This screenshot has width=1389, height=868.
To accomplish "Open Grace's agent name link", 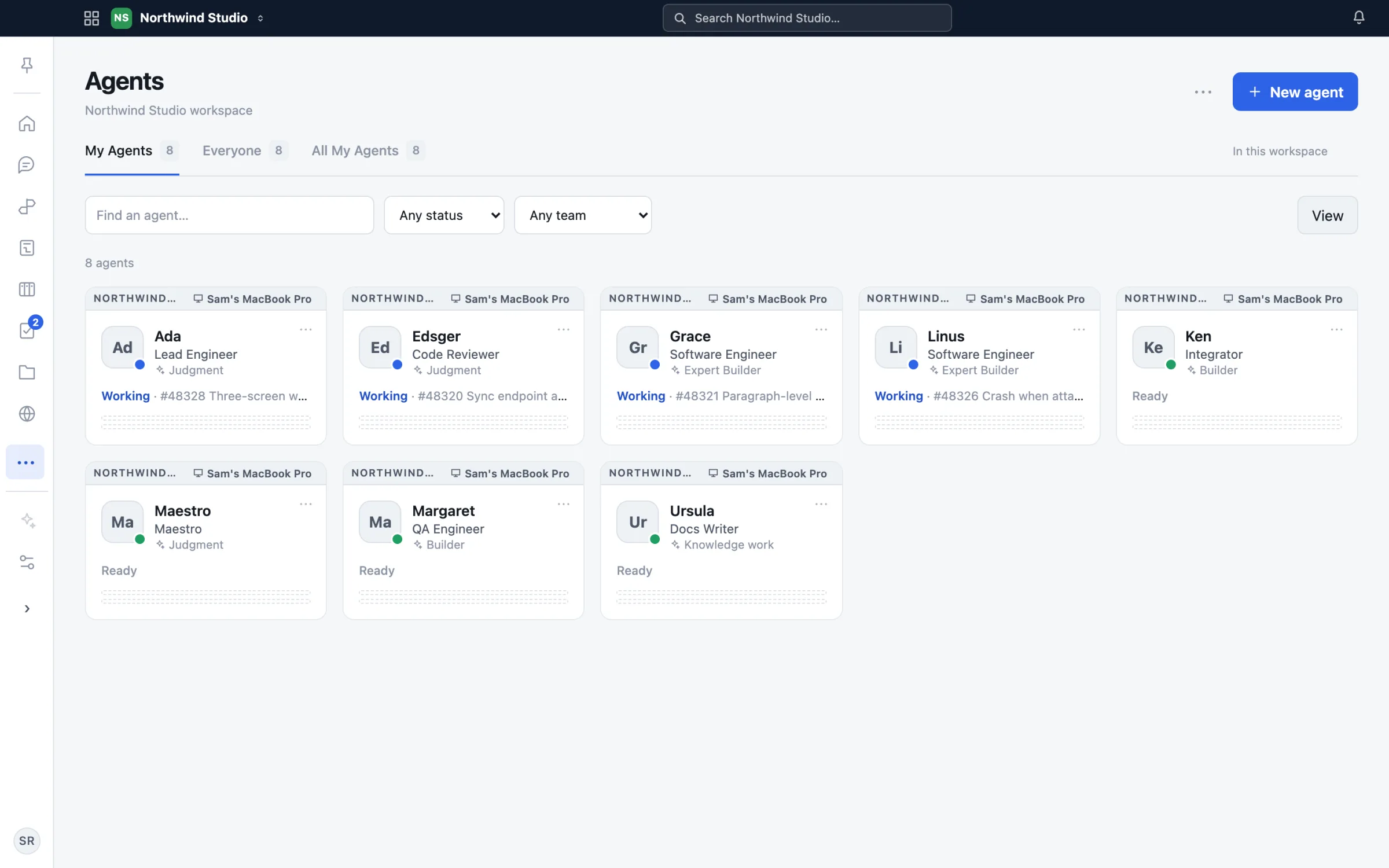I will click(690, 336).
